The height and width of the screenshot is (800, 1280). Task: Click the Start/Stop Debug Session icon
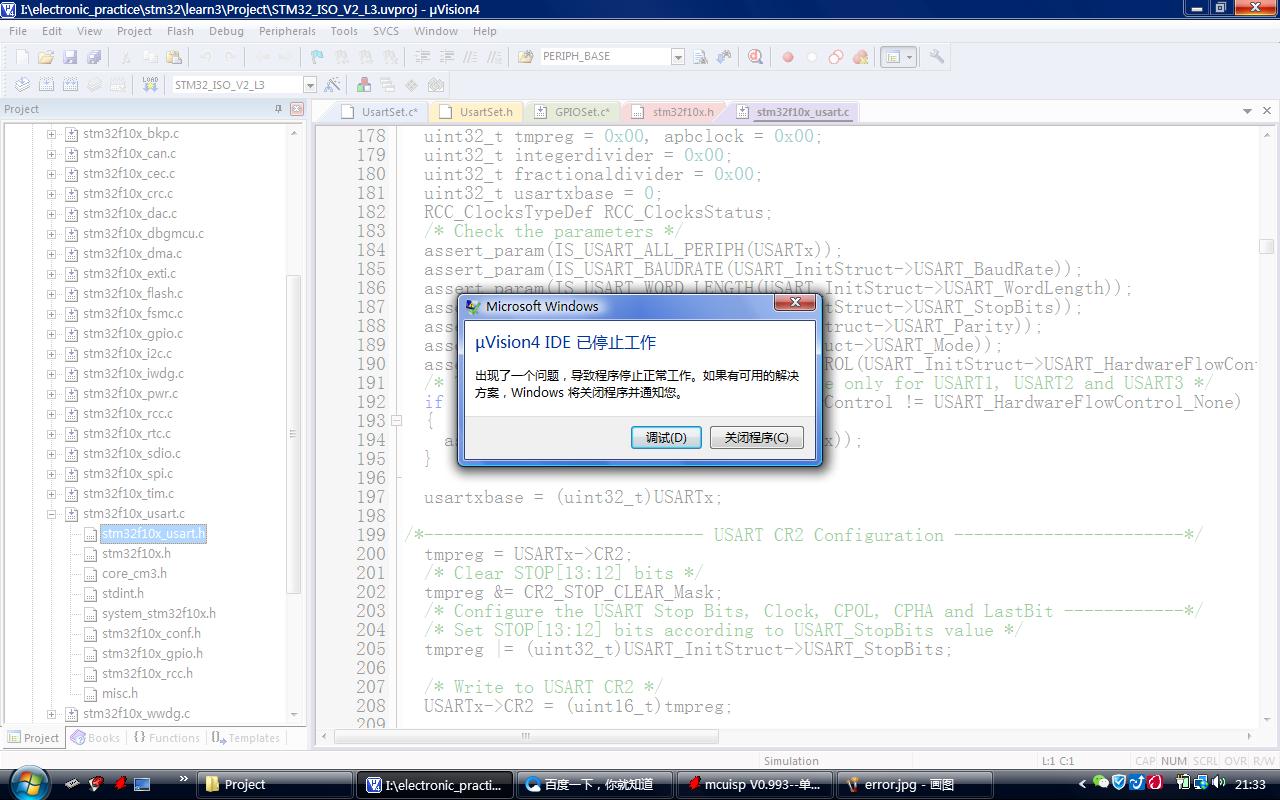(755, 57)
